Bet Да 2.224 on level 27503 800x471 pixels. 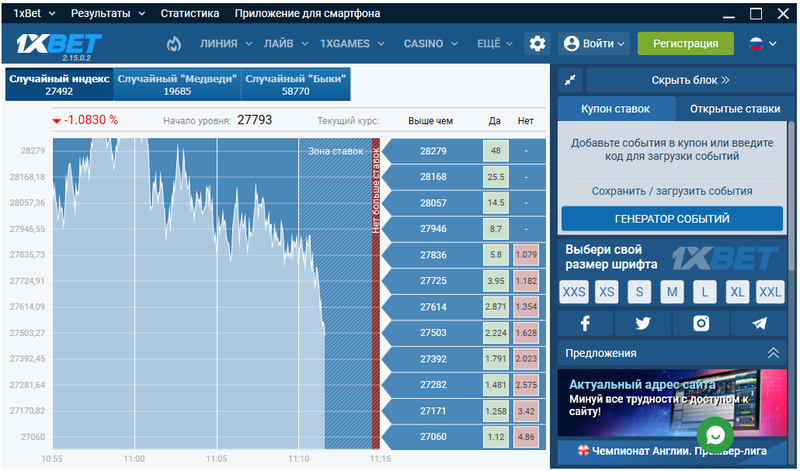click(495, 333)
